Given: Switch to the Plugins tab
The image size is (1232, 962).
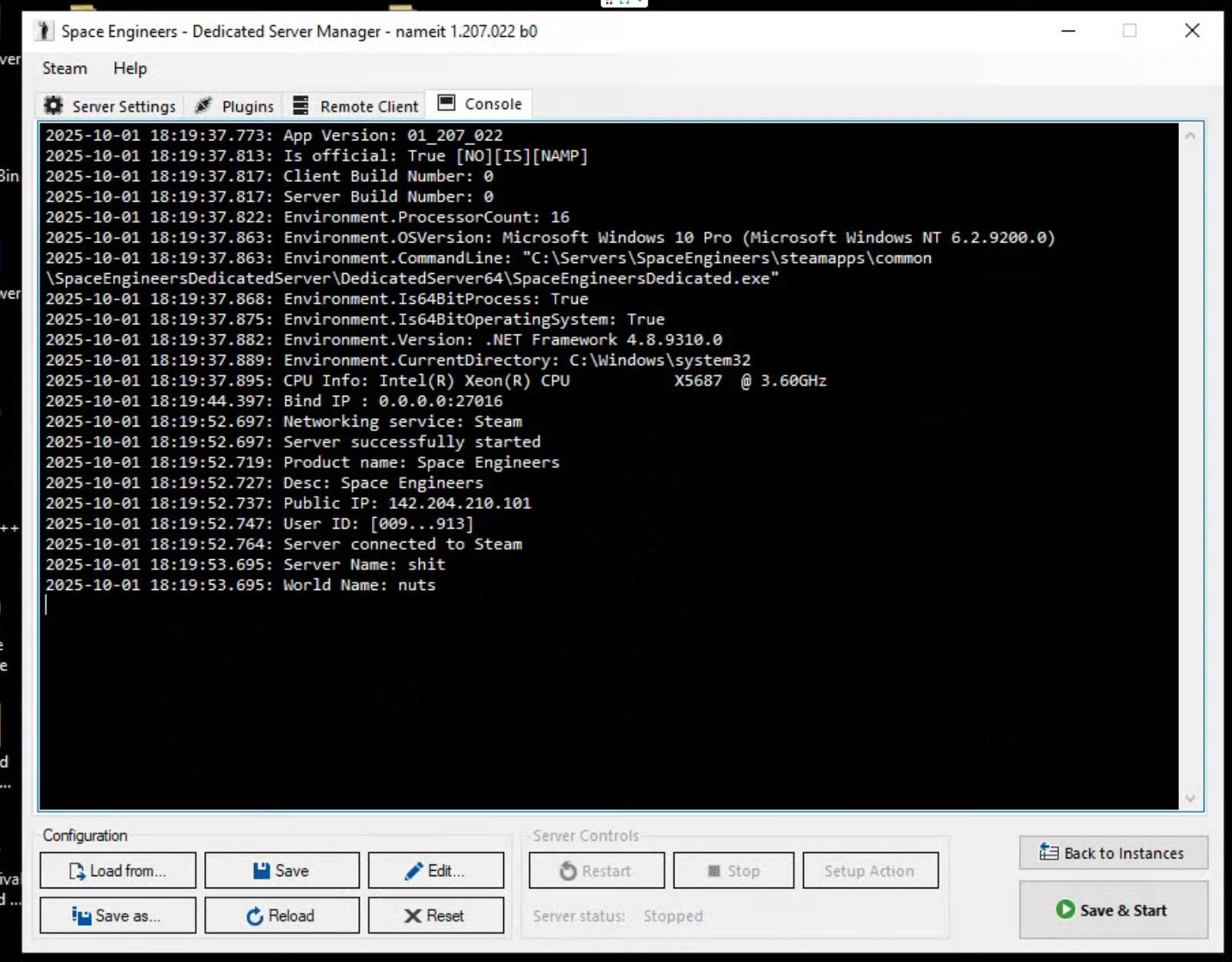Looking at the screenshot, I should pos(247,106).
